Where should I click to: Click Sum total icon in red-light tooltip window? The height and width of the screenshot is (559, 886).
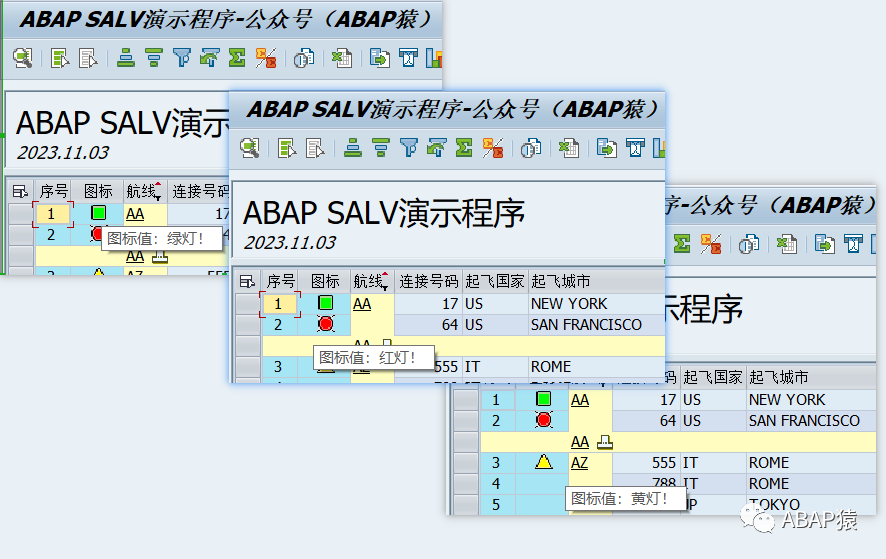[x=464, y=148]
